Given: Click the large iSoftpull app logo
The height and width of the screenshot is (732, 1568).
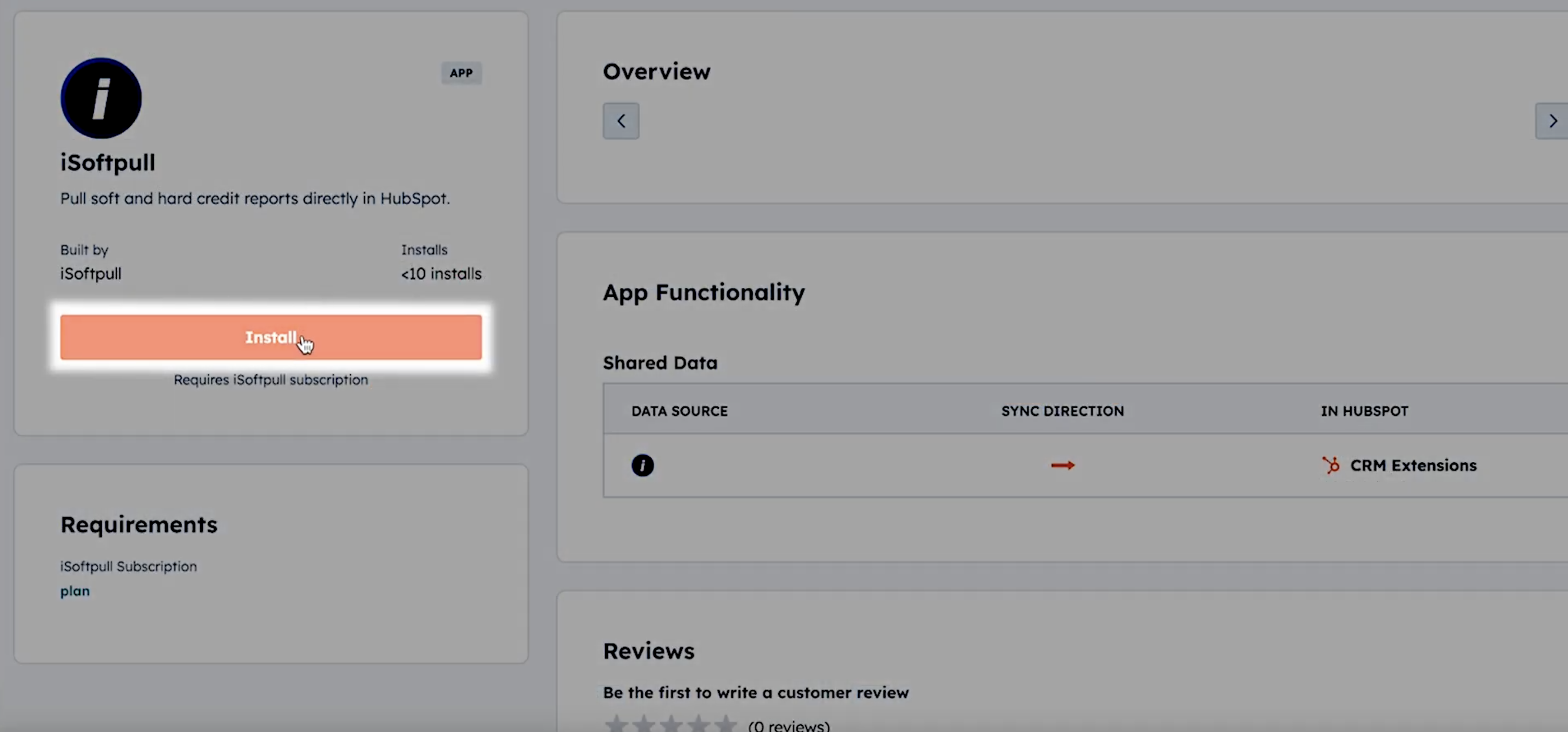Looking at the screenshot, I should pos(101,98).
